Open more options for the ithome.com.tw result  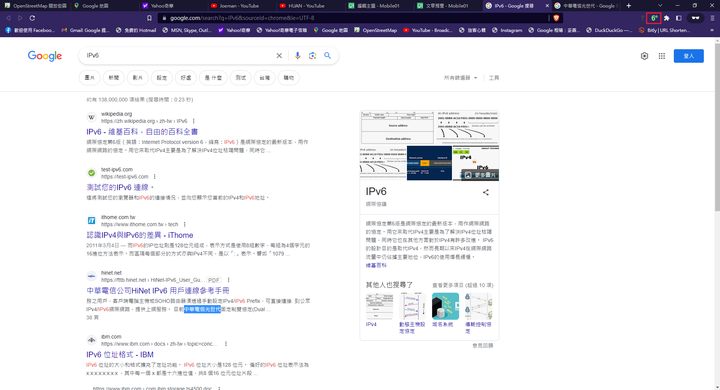pos(185,225)
